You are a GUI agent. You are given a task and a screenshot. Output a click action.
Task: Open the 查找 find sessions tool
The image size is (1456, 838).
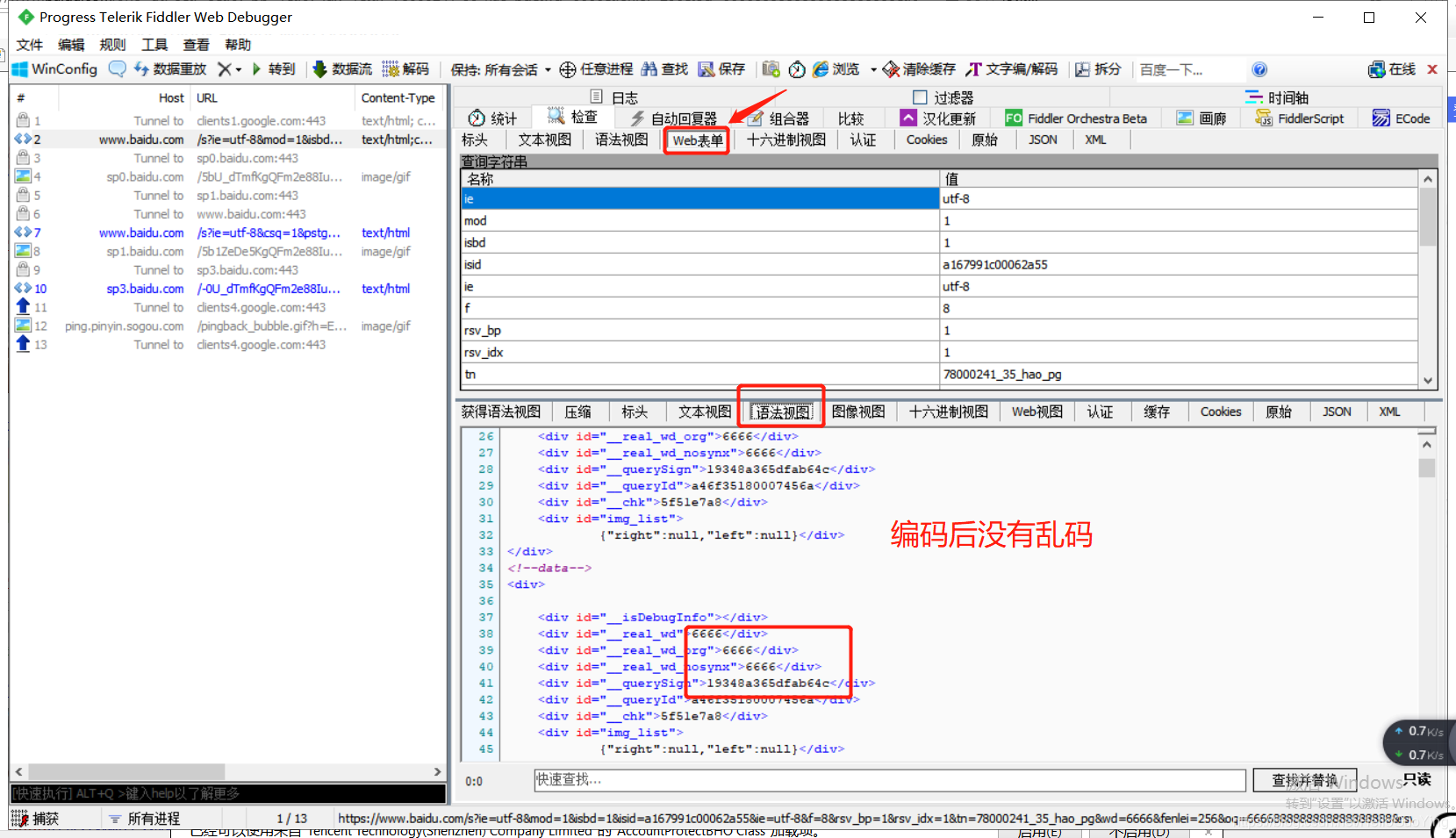click(664, 69)
